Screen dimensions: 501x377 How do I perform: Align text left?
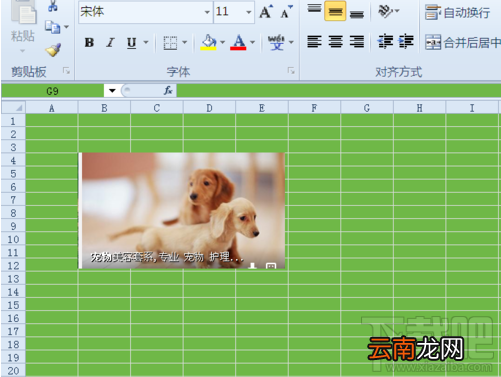coord(314,42)
